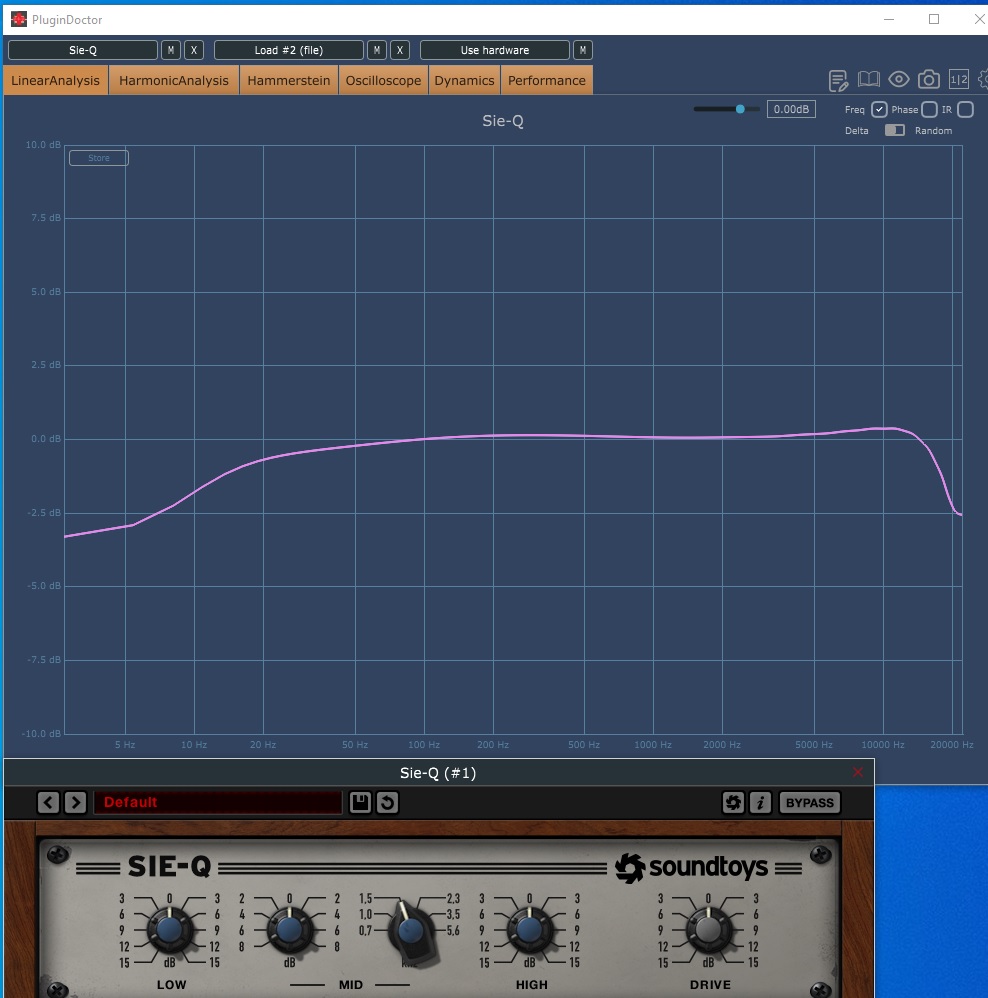
Task: Enable the Phase checkbox
Action: click(x=929, y=110)
